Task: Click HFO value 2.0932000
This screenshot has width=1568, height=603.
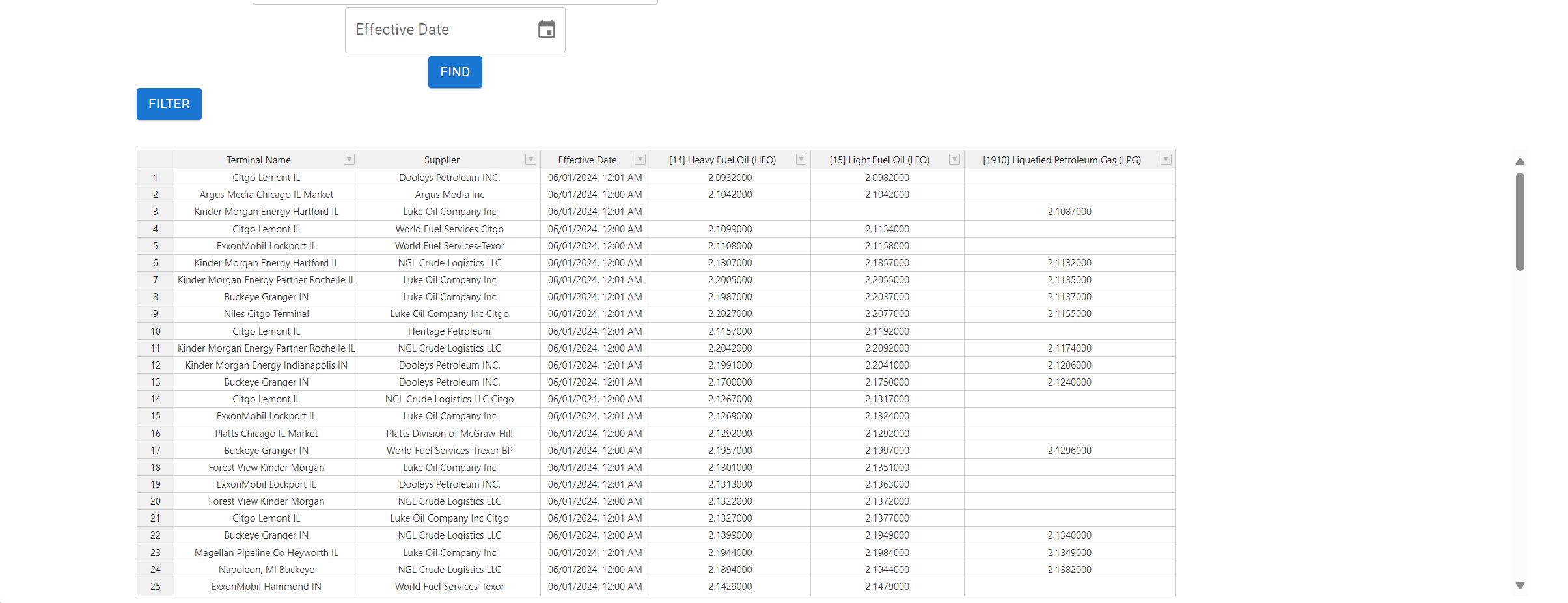Action: pos(730,178)
